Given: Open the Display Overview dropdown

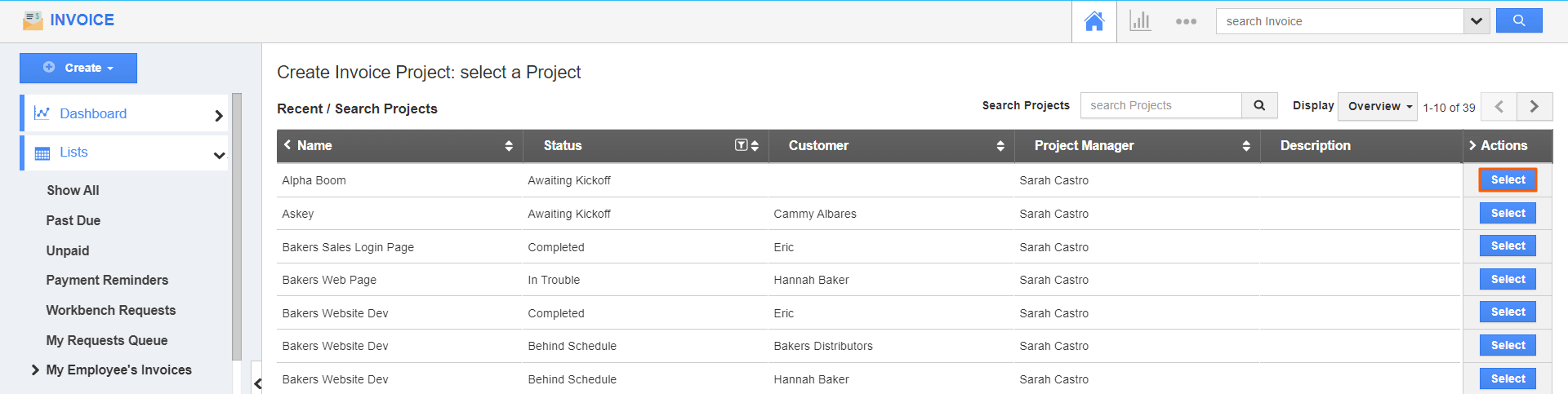Looking at the screenshot, I should click(1377, 106).
